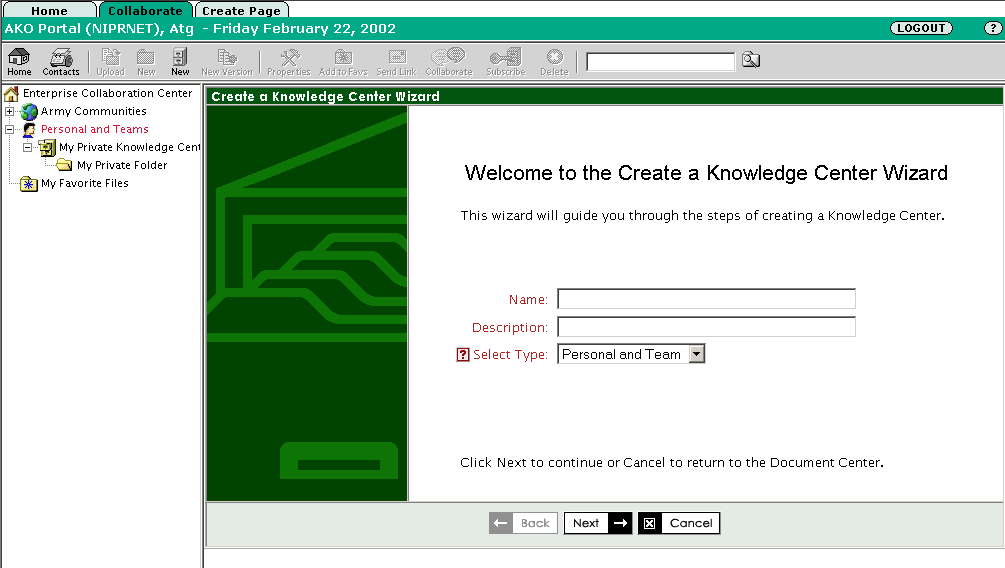
Task: Switch to the Home tab
Action: pos(49,11)
